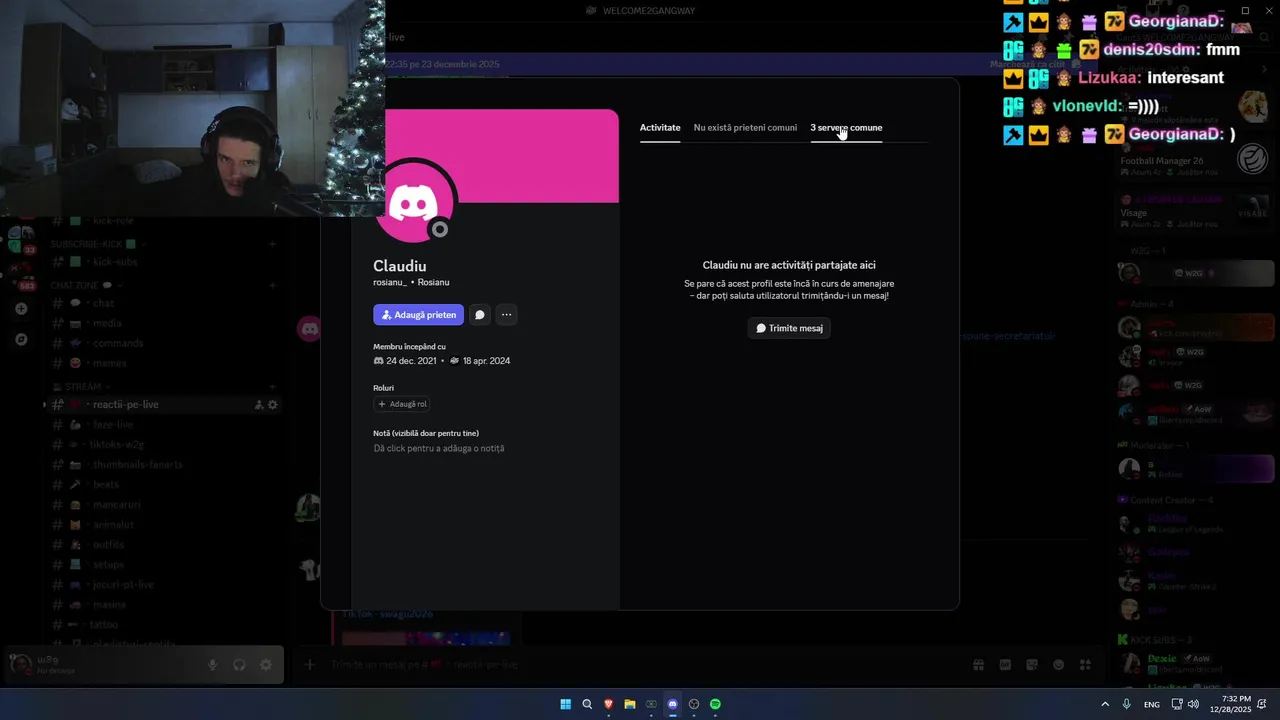Click the Trimite mesaj button
This screenshot has width=1280, height=720.
789,328
